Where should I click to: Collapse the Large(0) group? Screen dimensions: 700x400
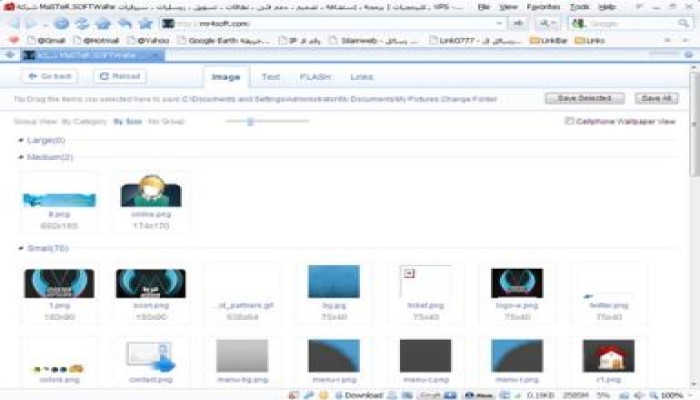pos(21,141)
